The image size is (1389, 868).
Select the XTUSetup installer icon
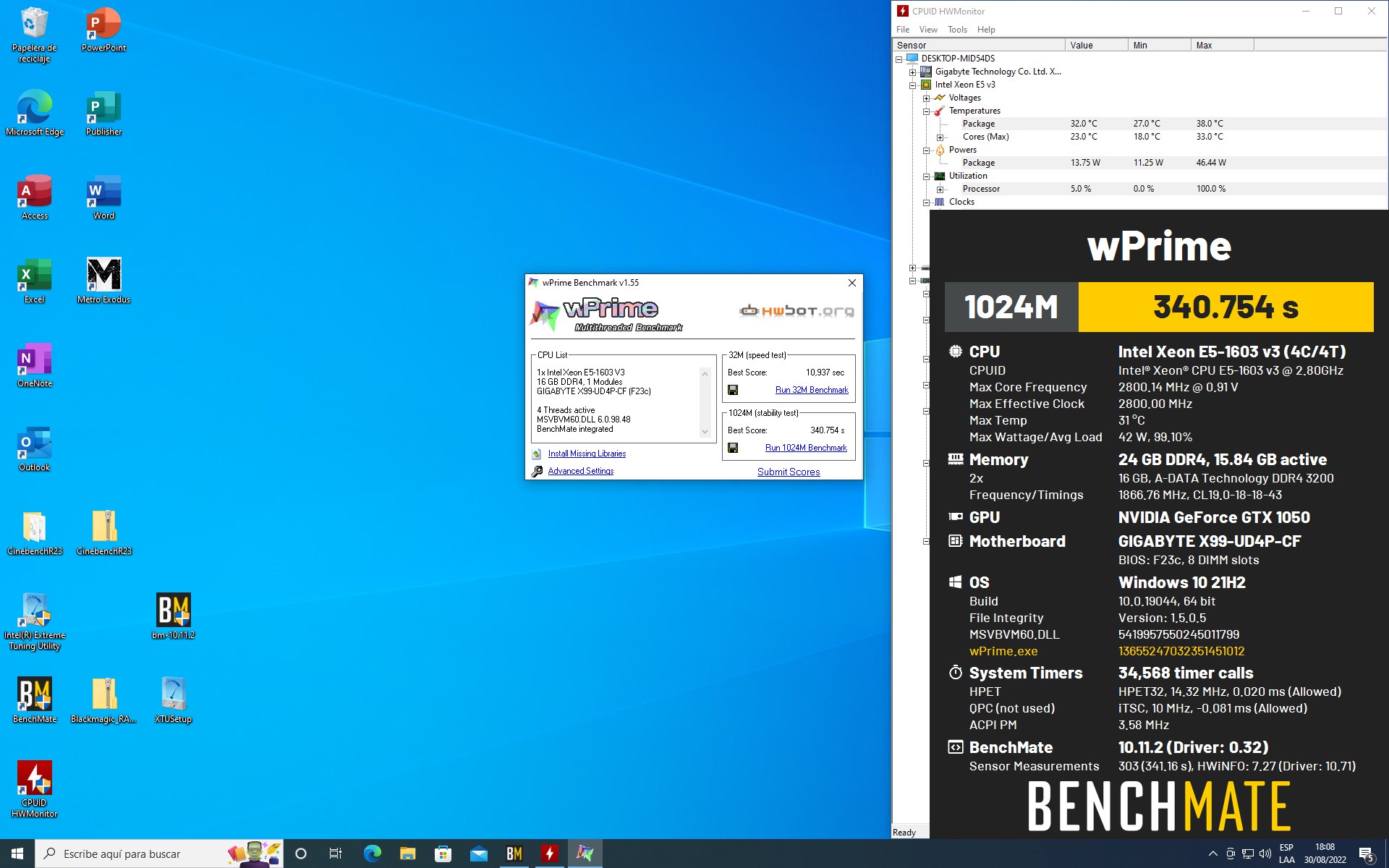pyautogui.click(x=173, y=700)
